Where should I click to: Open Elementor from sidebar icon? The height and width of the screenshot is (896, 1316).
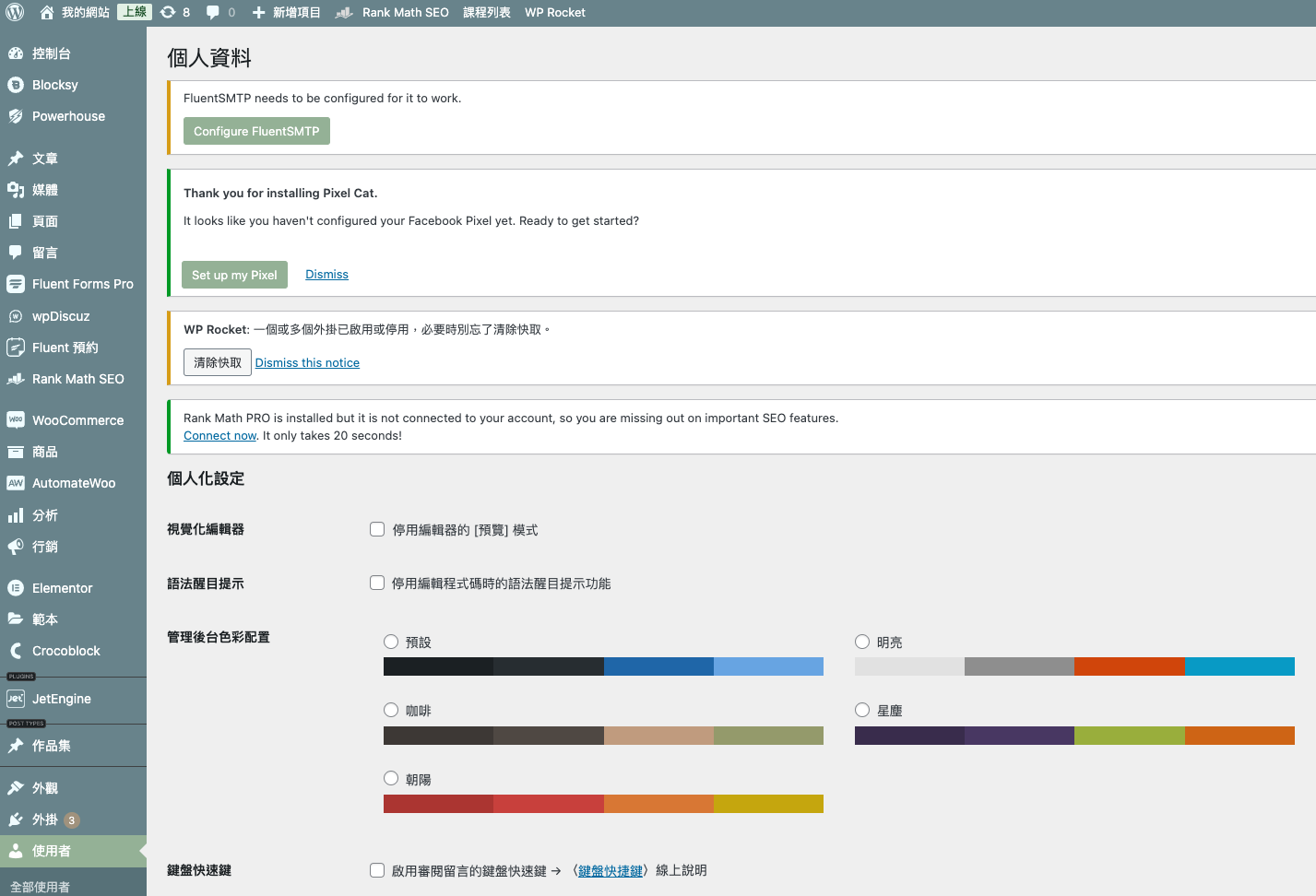pos(16,588)
